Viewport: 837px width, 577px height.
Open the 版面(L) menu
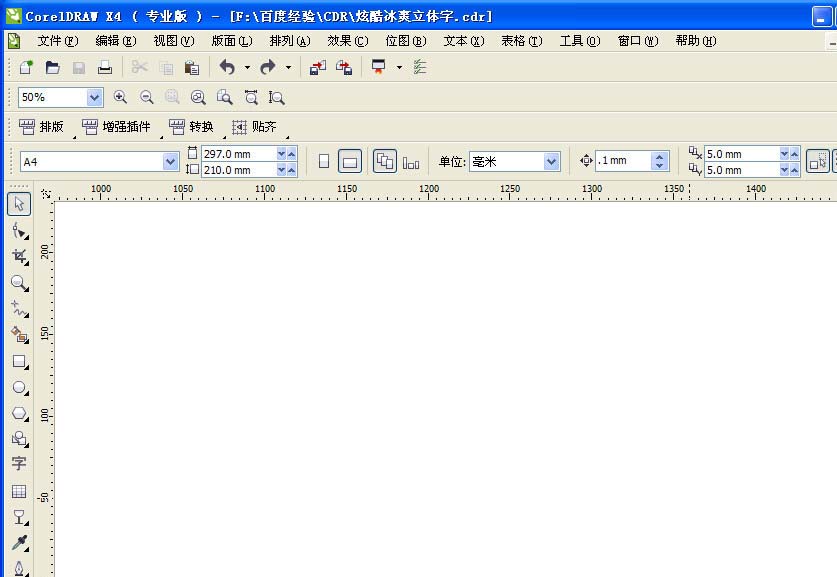pyautogui.click(x=232, y=41)
